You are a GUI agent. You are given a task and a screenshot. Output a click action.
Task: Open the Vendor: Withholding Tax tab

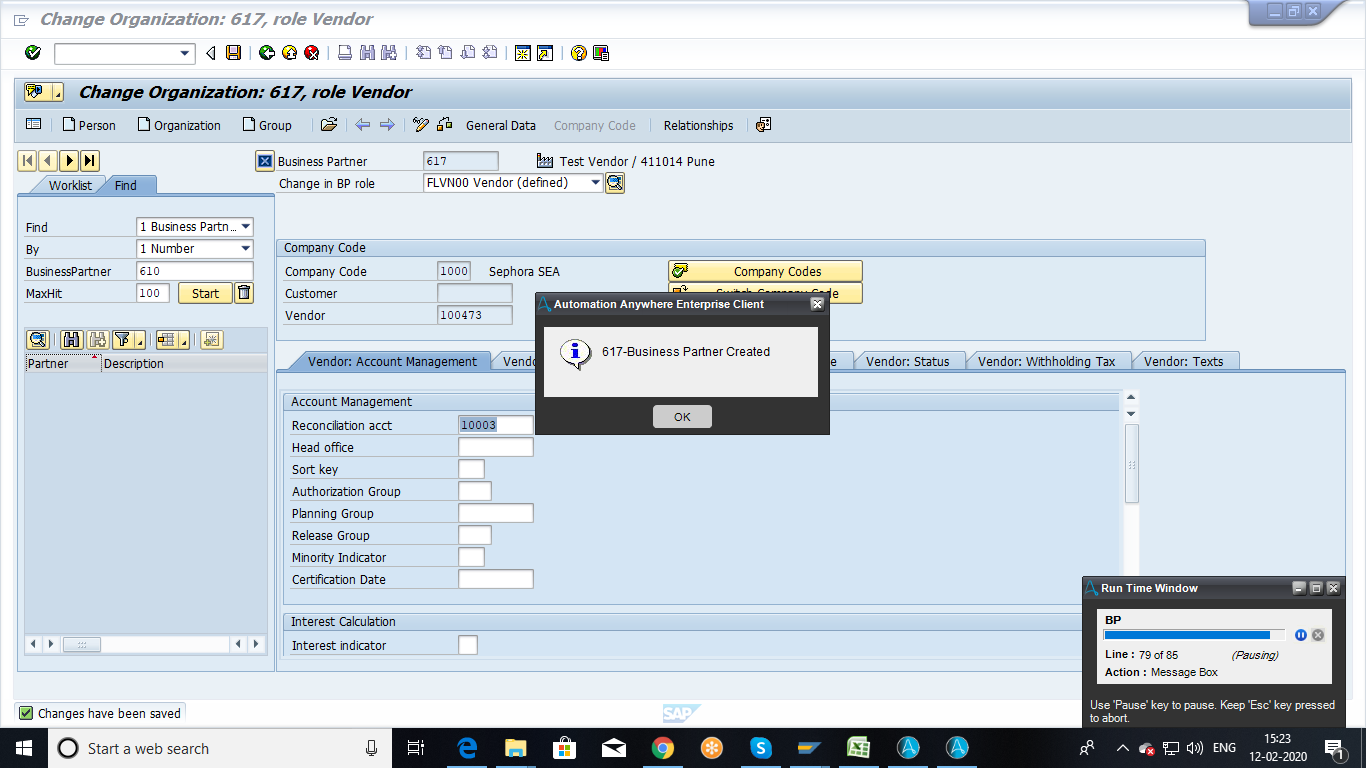[1046, 361]
